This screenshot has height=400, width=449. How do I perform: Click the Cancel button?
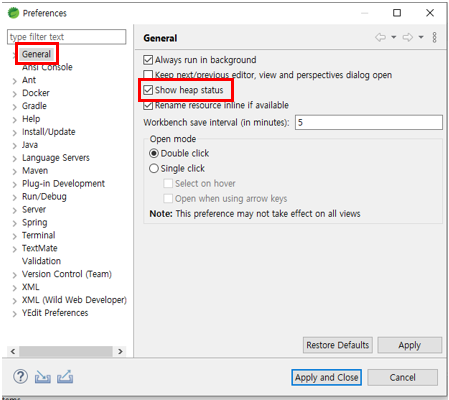click(x=403, y=377)
